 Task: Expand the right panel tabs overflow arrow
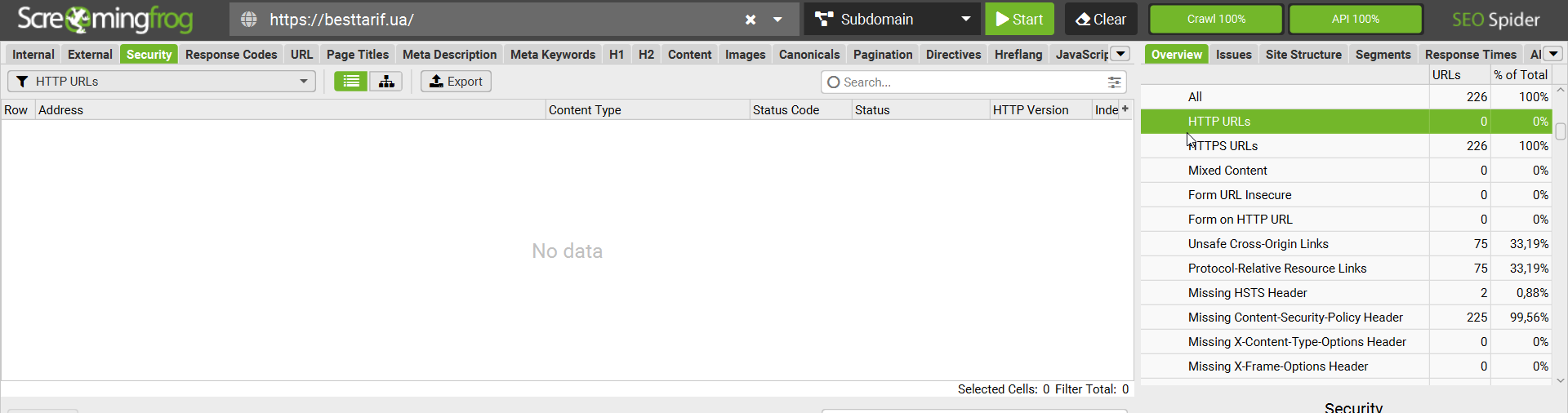pyautogui.click(x=1552, y=54)
